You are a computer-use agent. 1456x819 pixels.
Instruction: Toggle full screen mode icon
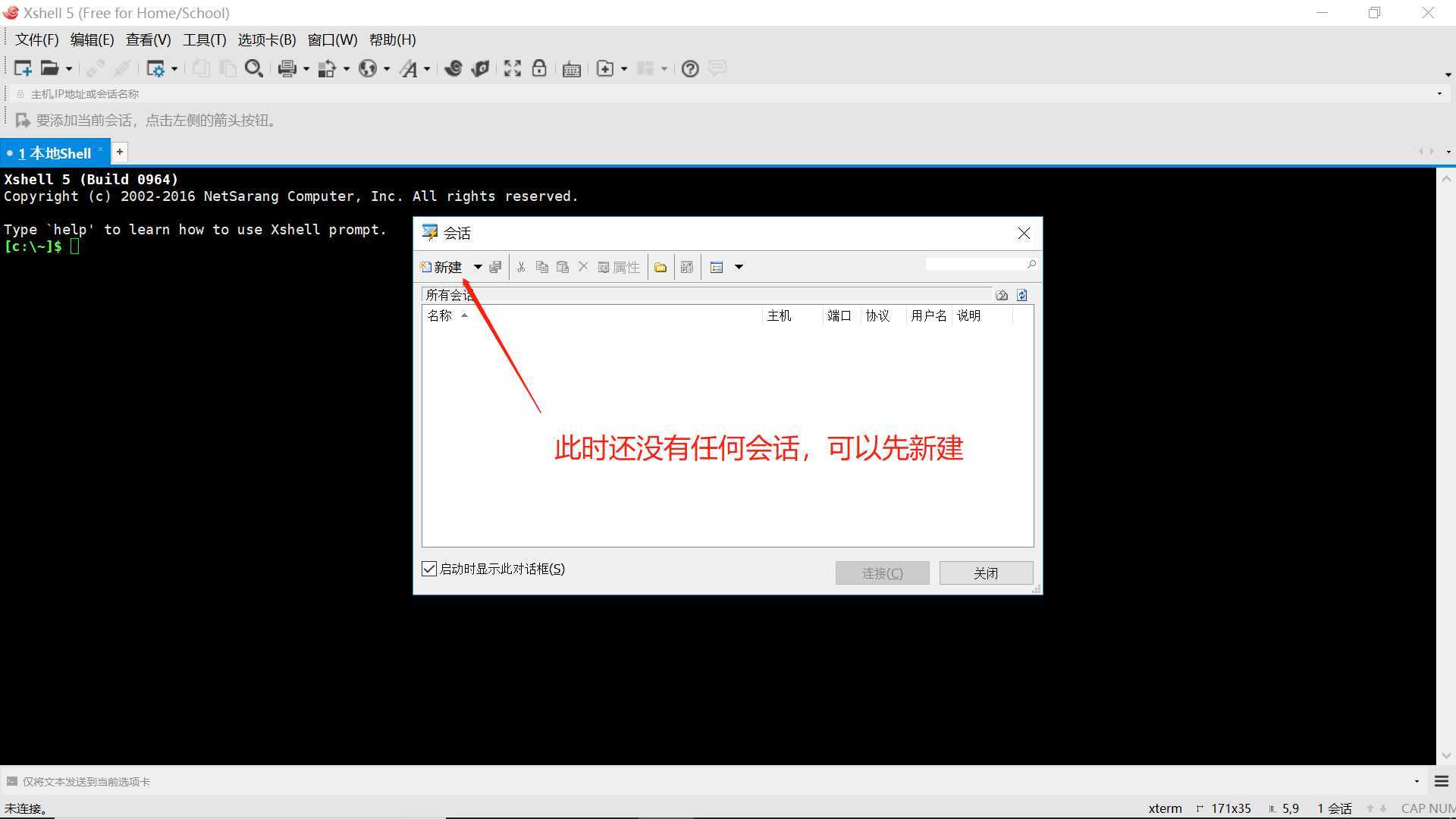coord(513,68)
